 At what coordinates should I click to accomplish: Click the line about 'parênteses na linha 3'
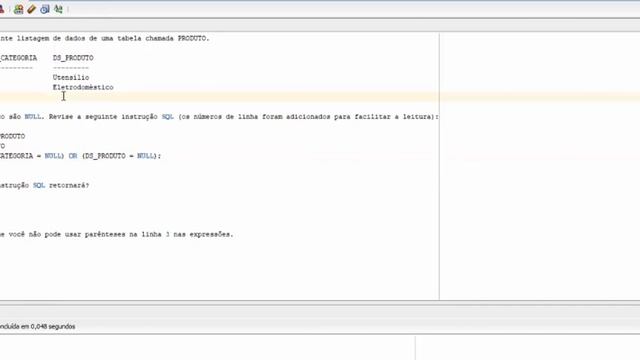pos(117,234)
